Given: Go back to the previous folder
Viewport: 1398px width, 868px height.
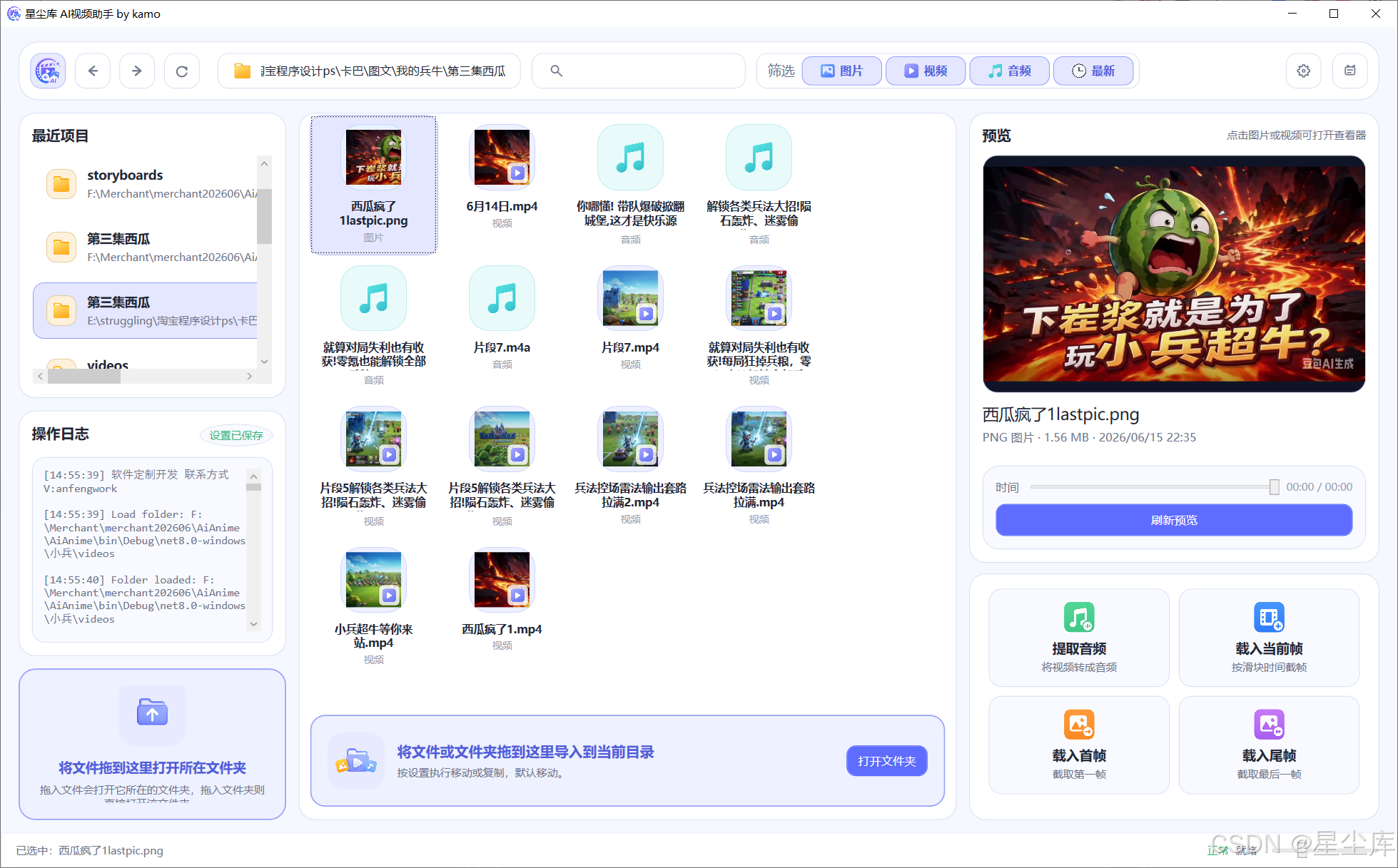Looking at the screenshot, I should pyautogui.click(x=93, y=71).
